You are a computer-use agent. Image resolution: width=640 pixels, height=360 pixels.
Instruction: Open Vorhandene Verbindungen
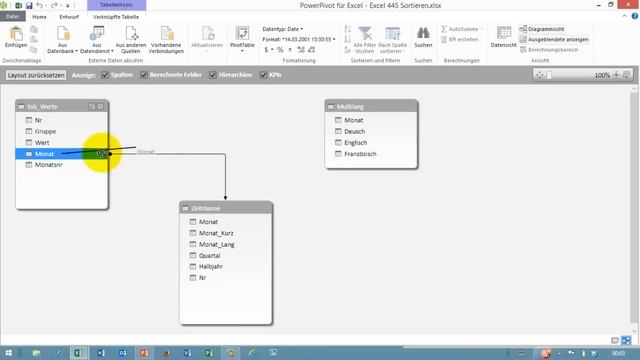click(x=166, y=40)
